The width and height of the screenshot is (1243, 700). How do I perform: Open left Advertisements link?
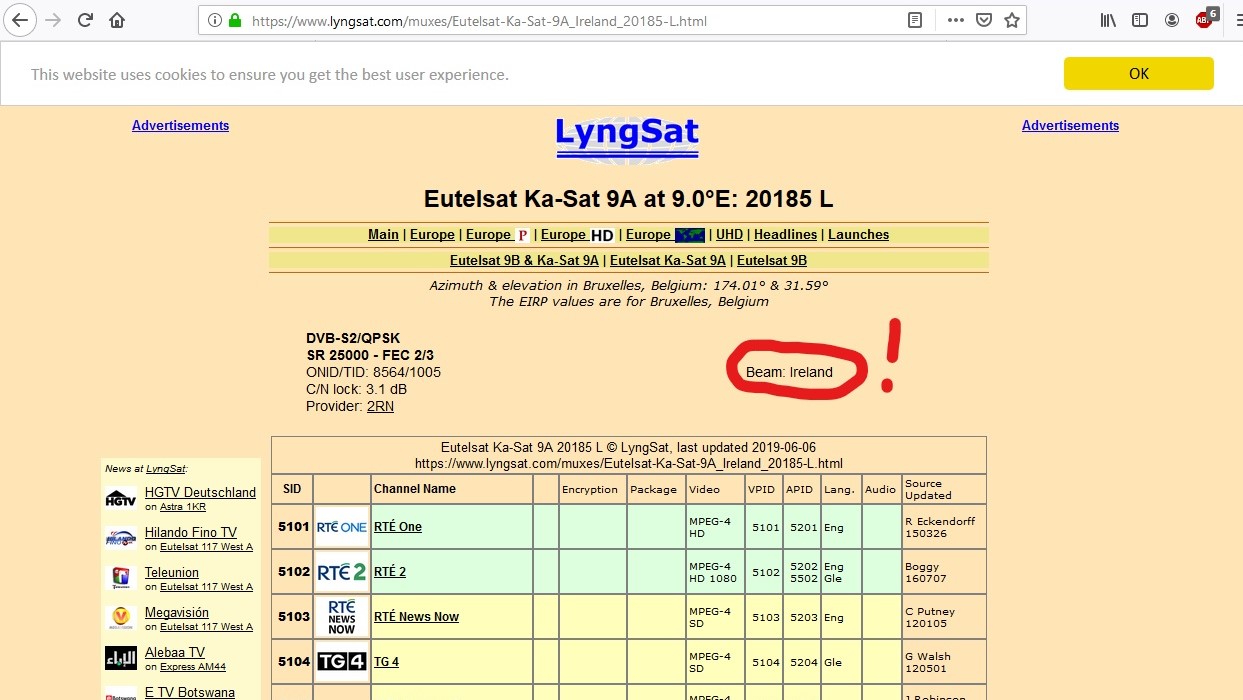click(180, 125)
